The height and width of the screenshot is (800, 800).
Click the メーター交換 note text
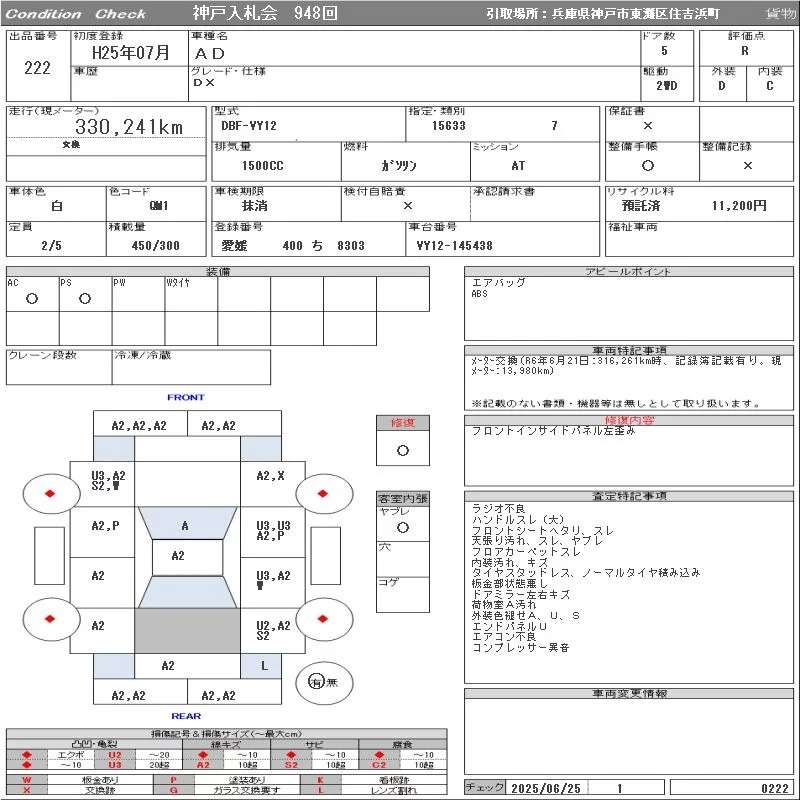click(x=626, y=365)
